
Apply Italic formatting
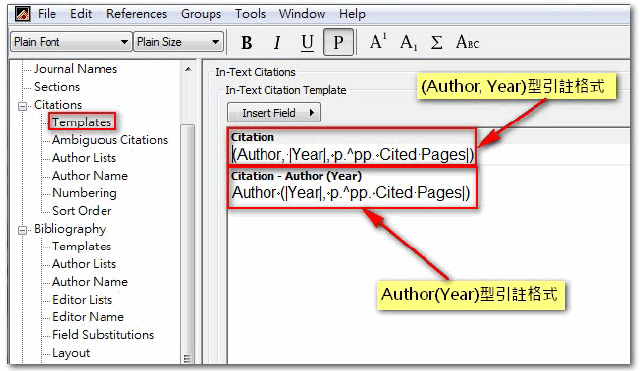277,42
